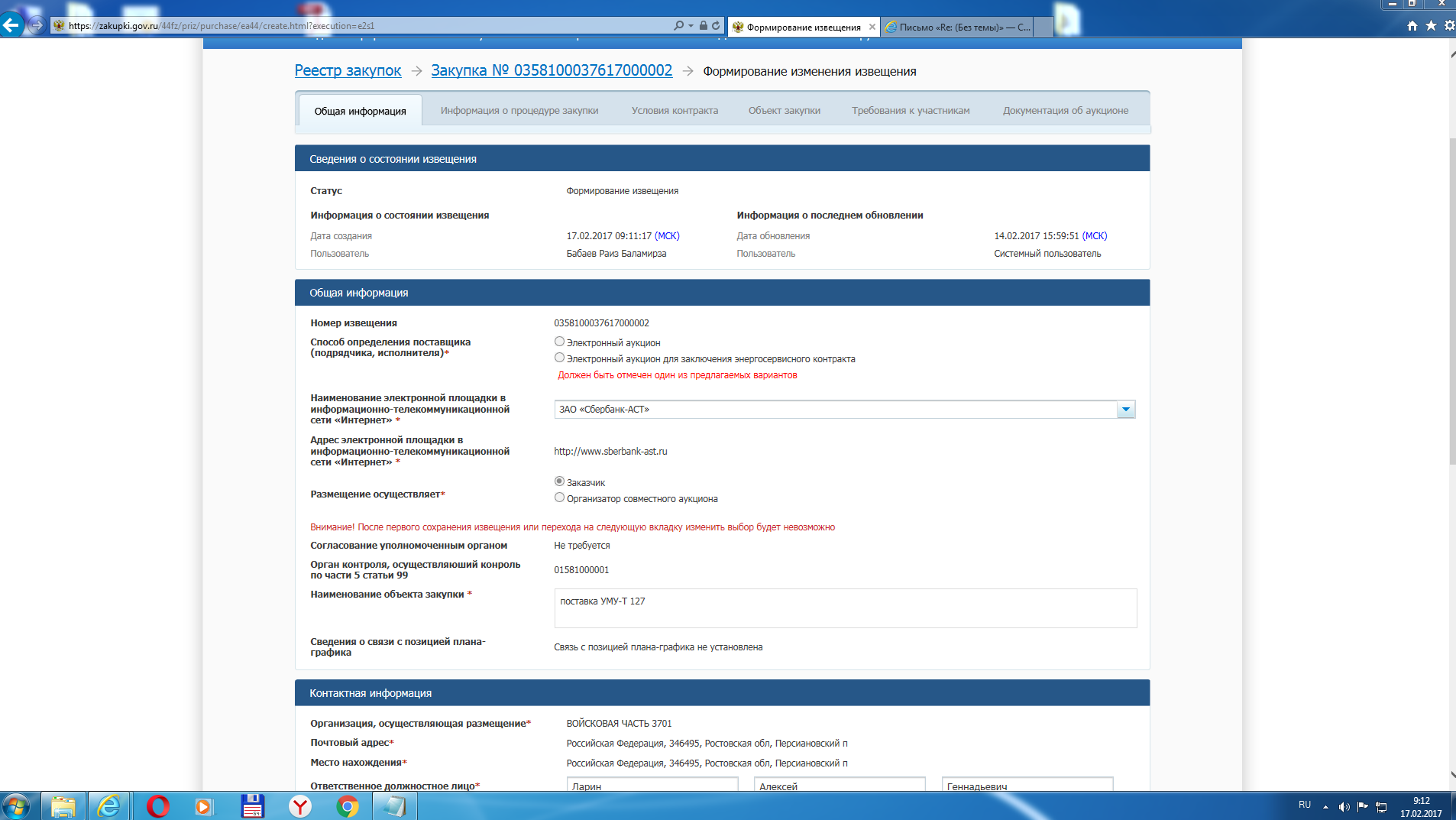This screenshot has width=1456, height=820.
Task: Open browser Tools gear icon
Action: pyautogui.click(x=1449, y=26)
